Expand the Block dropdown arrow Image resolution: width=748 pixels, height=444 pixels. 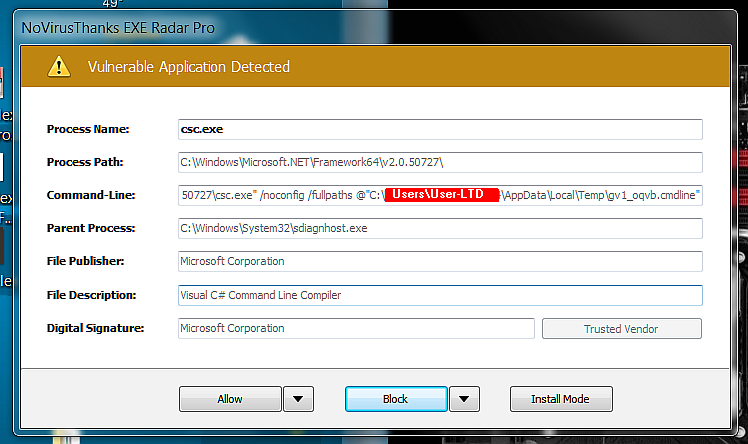point(464,399)
